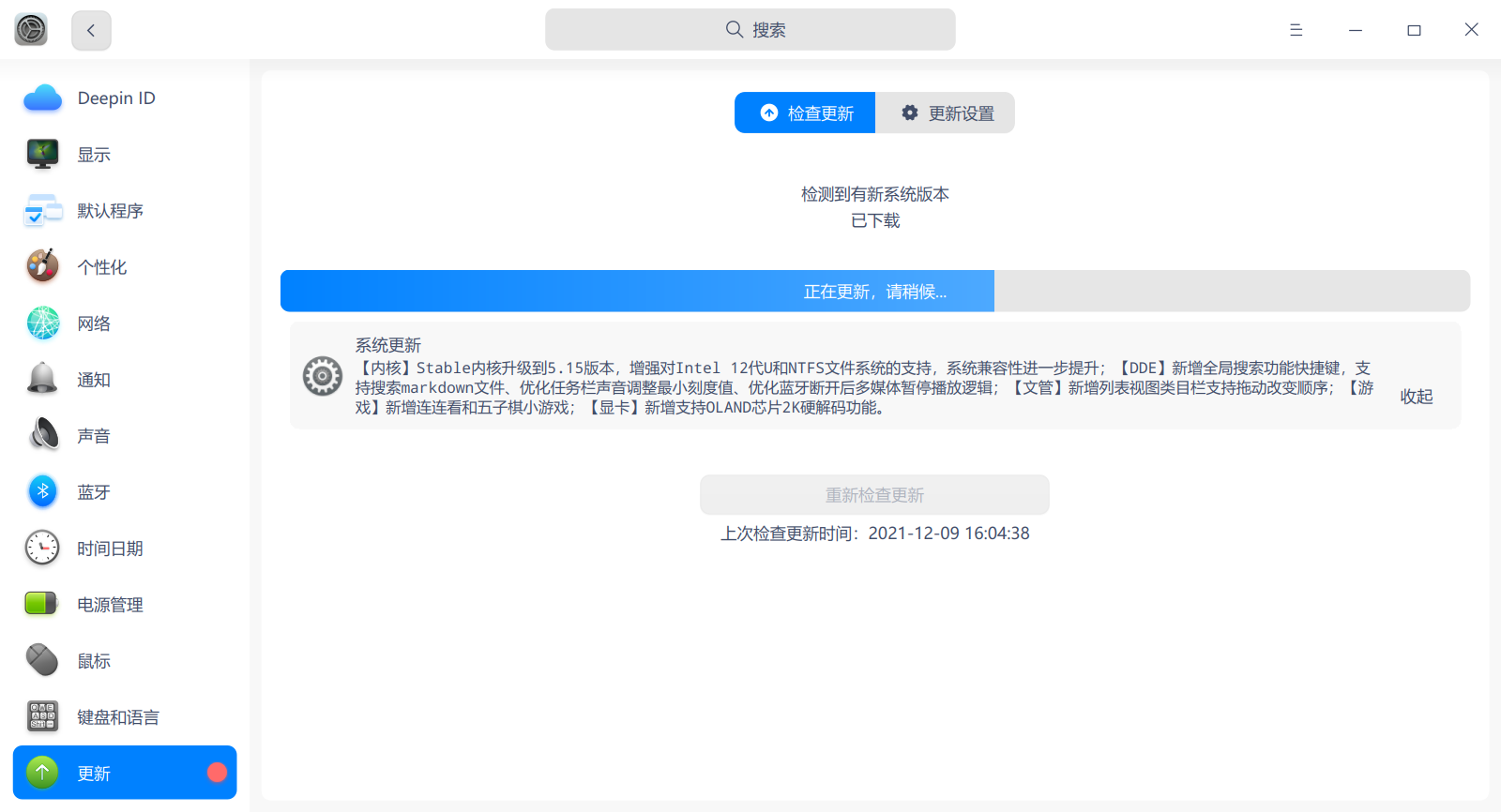Click the search magnifier icon
1501x812 pixels.
735,30
